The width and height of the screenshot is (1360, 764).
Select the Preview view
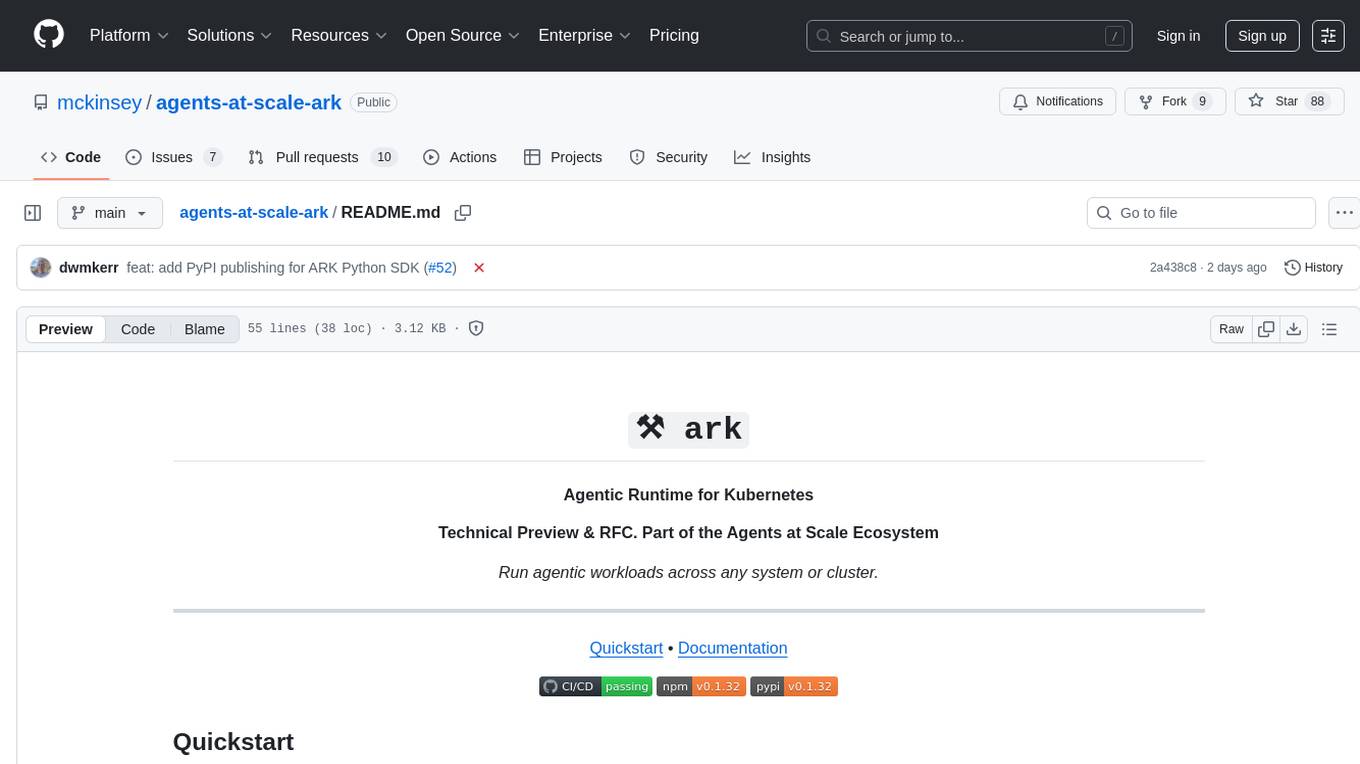pos(66,329)
